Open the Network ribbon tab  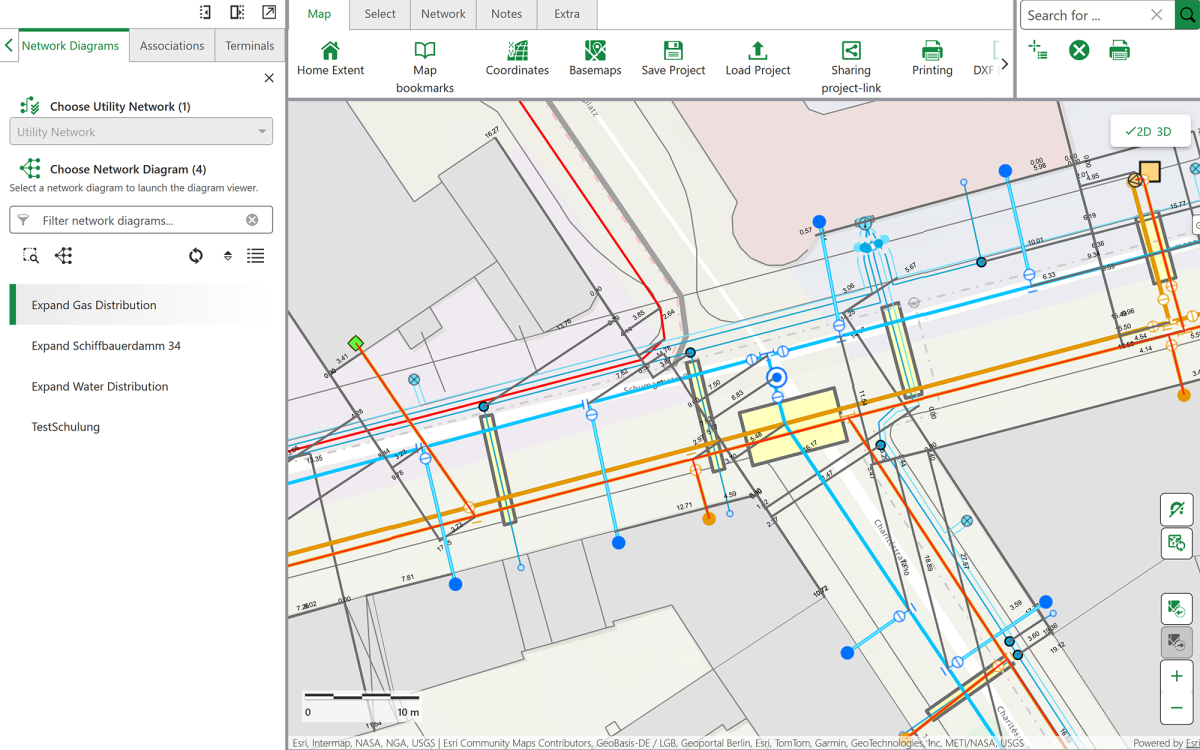point(443,14)
